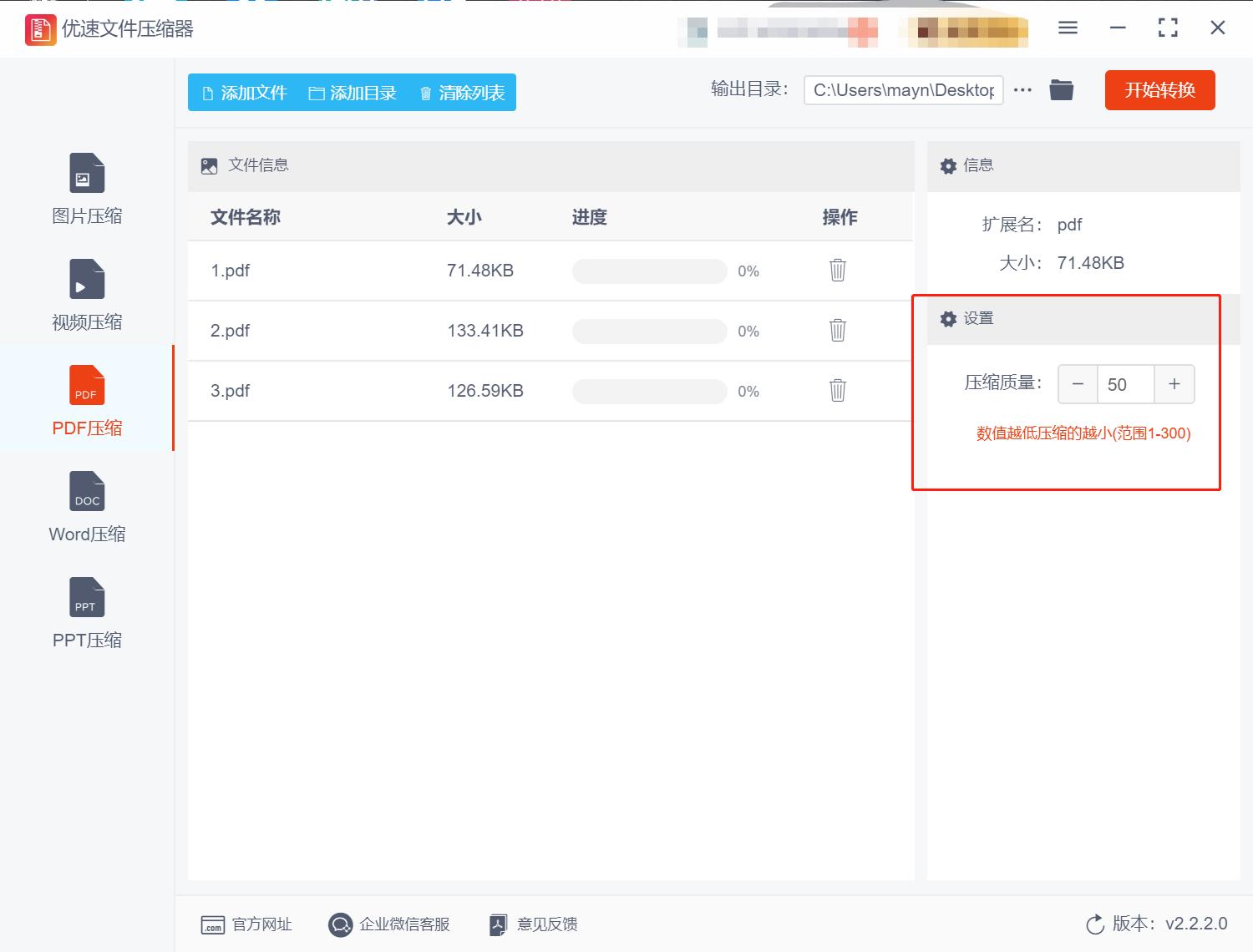Delete 1.pdf using its trash icon
Viewport: 1253px width, 952px height.
[x=837, y=271]
